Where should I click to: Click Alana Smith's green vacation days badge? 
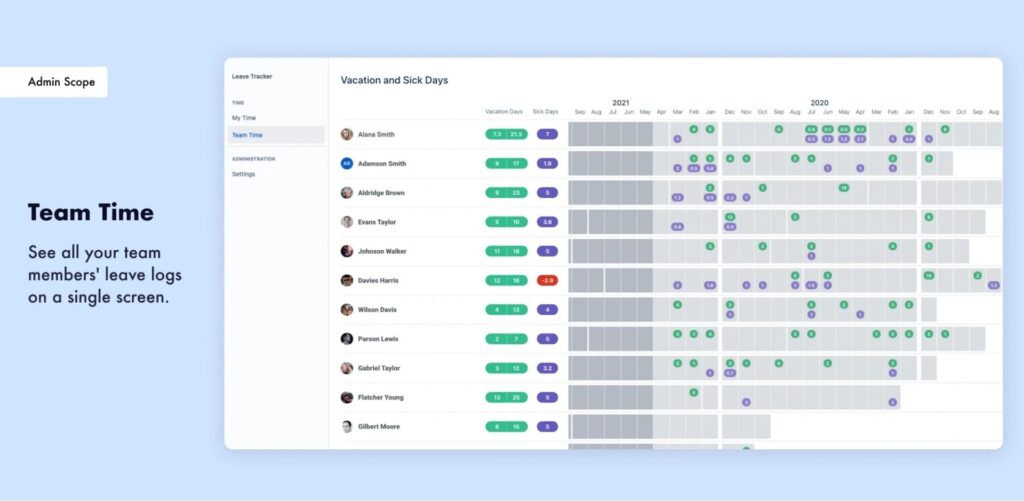(505, 134)
